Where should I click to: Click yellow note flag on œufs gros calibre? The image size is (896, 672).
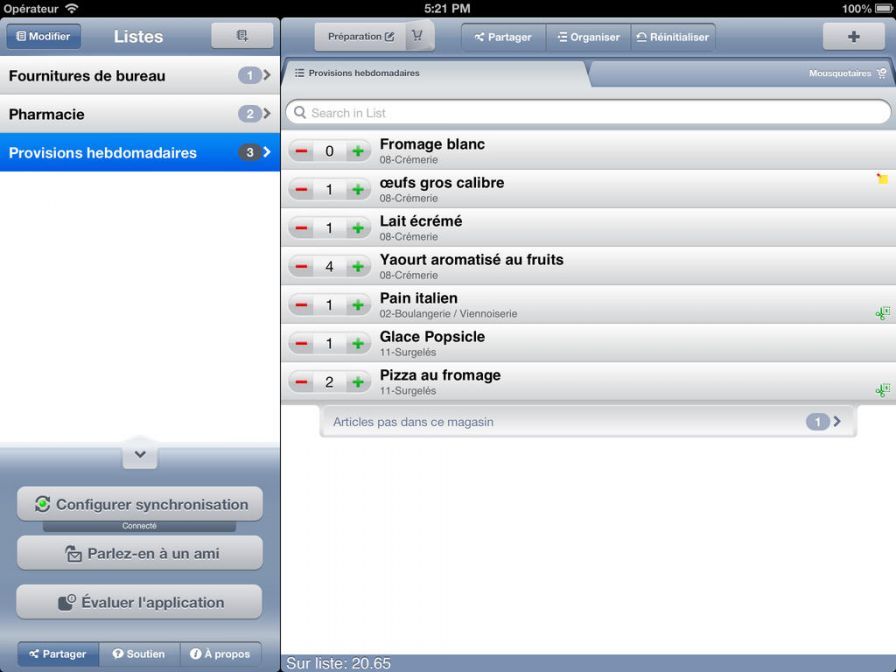click(882, 179)
